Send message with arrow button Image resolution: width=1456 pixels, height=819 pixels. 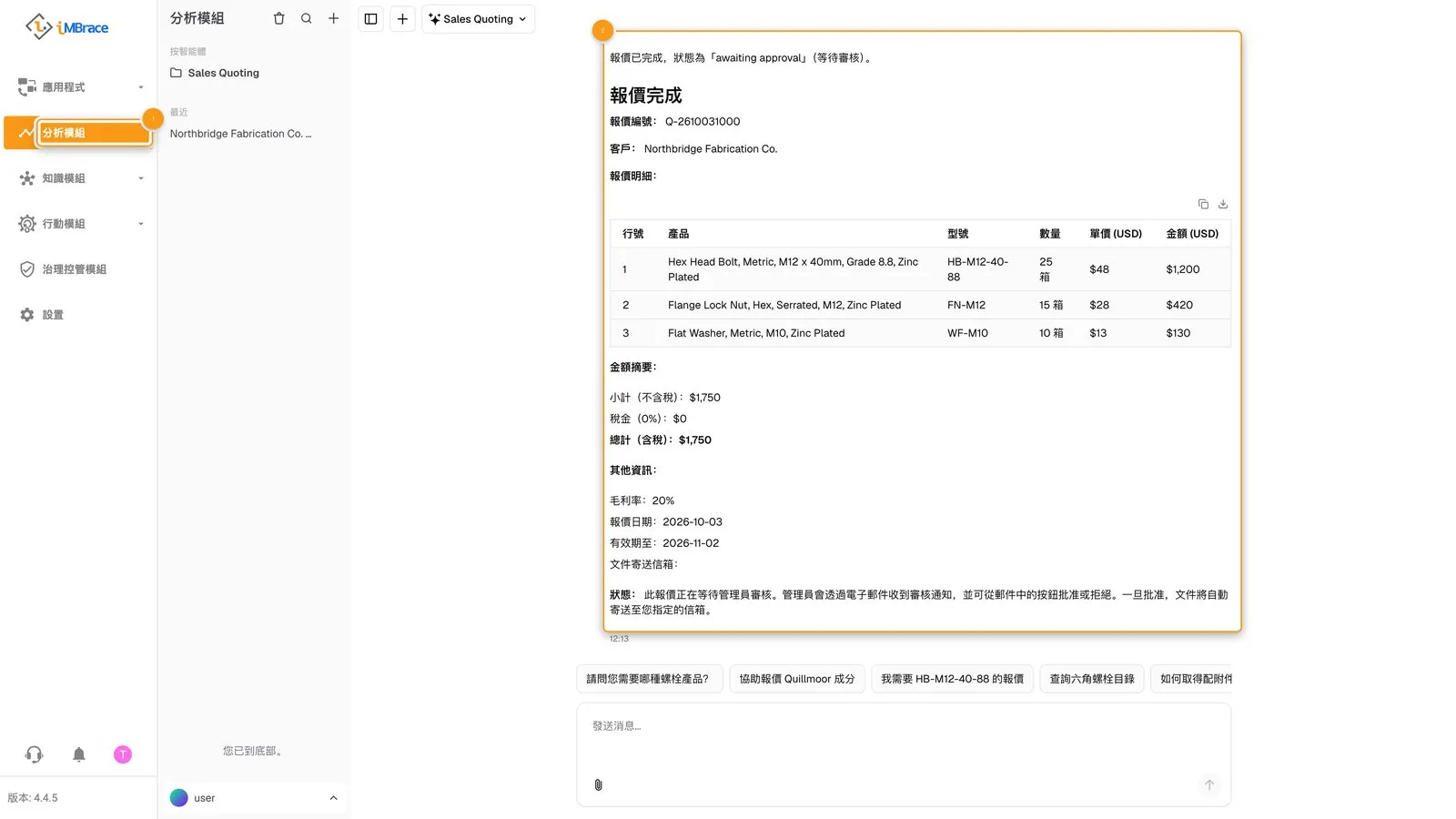[x=1209, y=784]
